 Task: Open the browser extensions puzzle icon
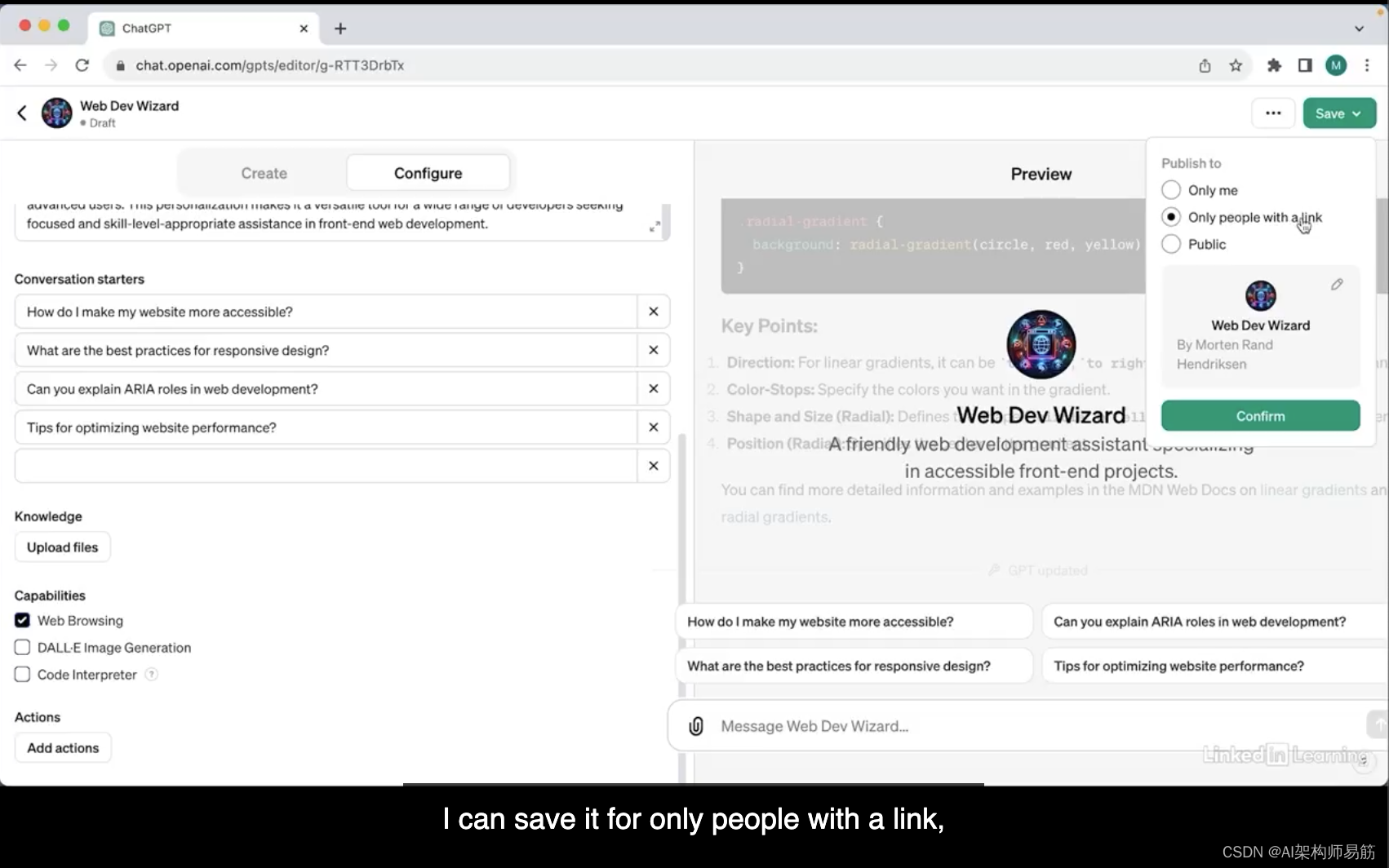click(1274, 65)
